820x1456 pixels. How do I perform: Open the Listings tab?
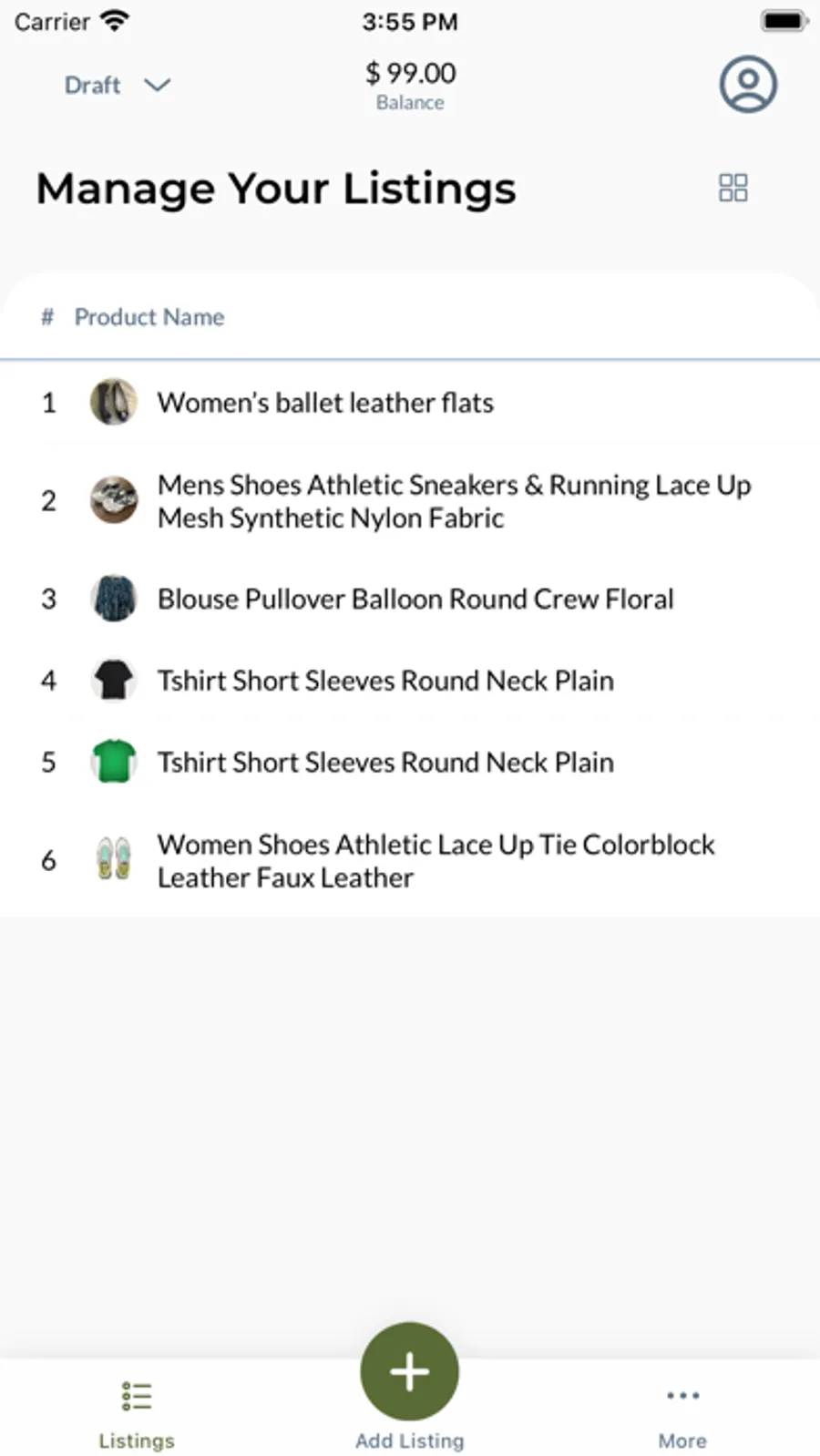(136, 1413)
